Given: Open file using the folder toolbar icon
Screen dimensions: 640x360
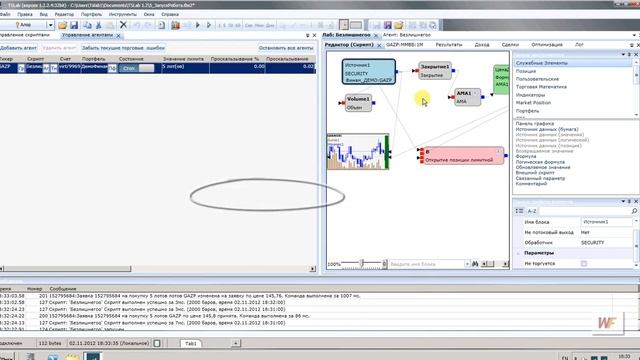Looking at the screenshot, I should [62, 25].
